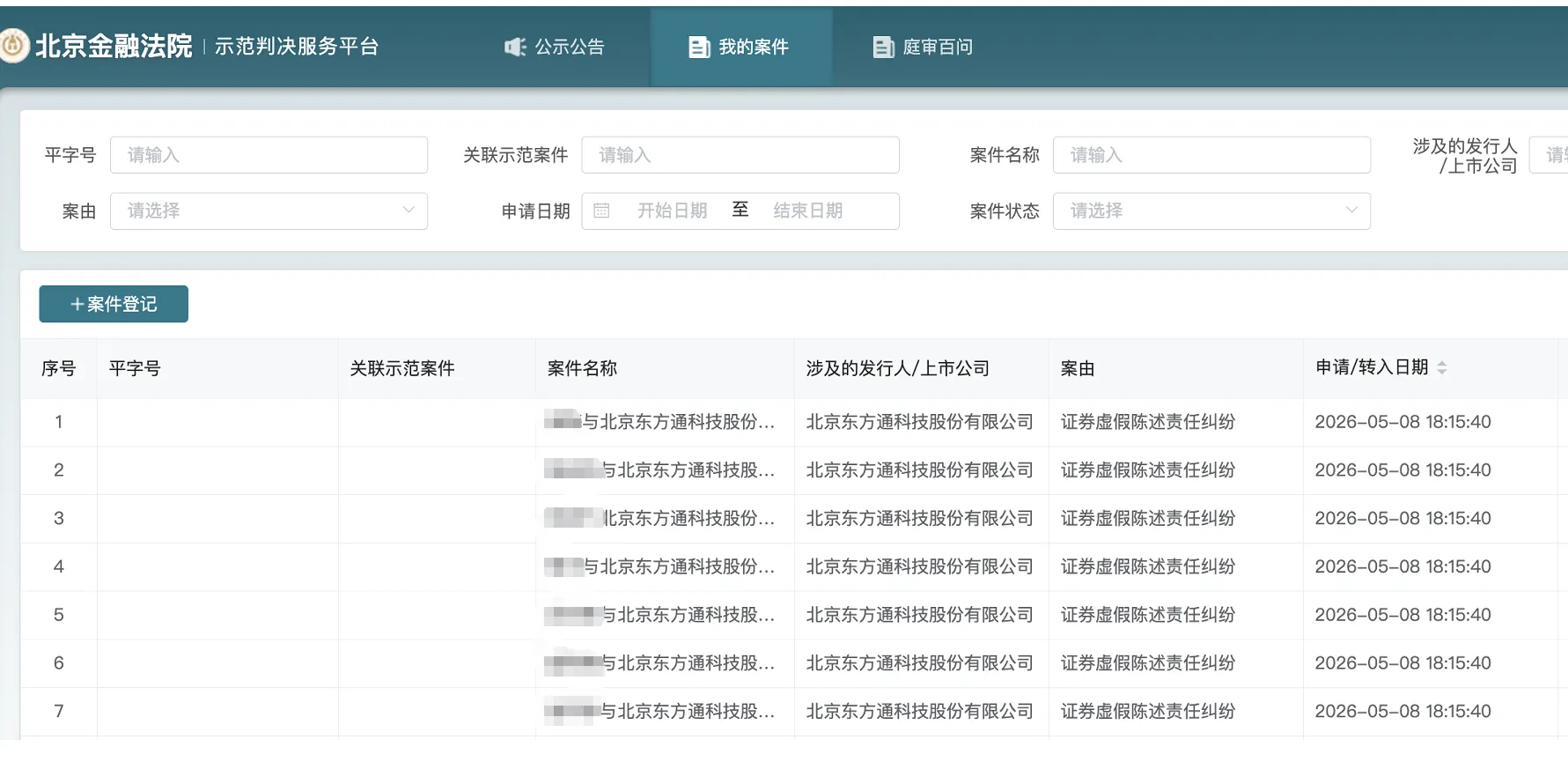Image resolution: width=1568 pixels, height=784 pixels.
Task: Click the +案件登记 button
Action: pos(114,304)
